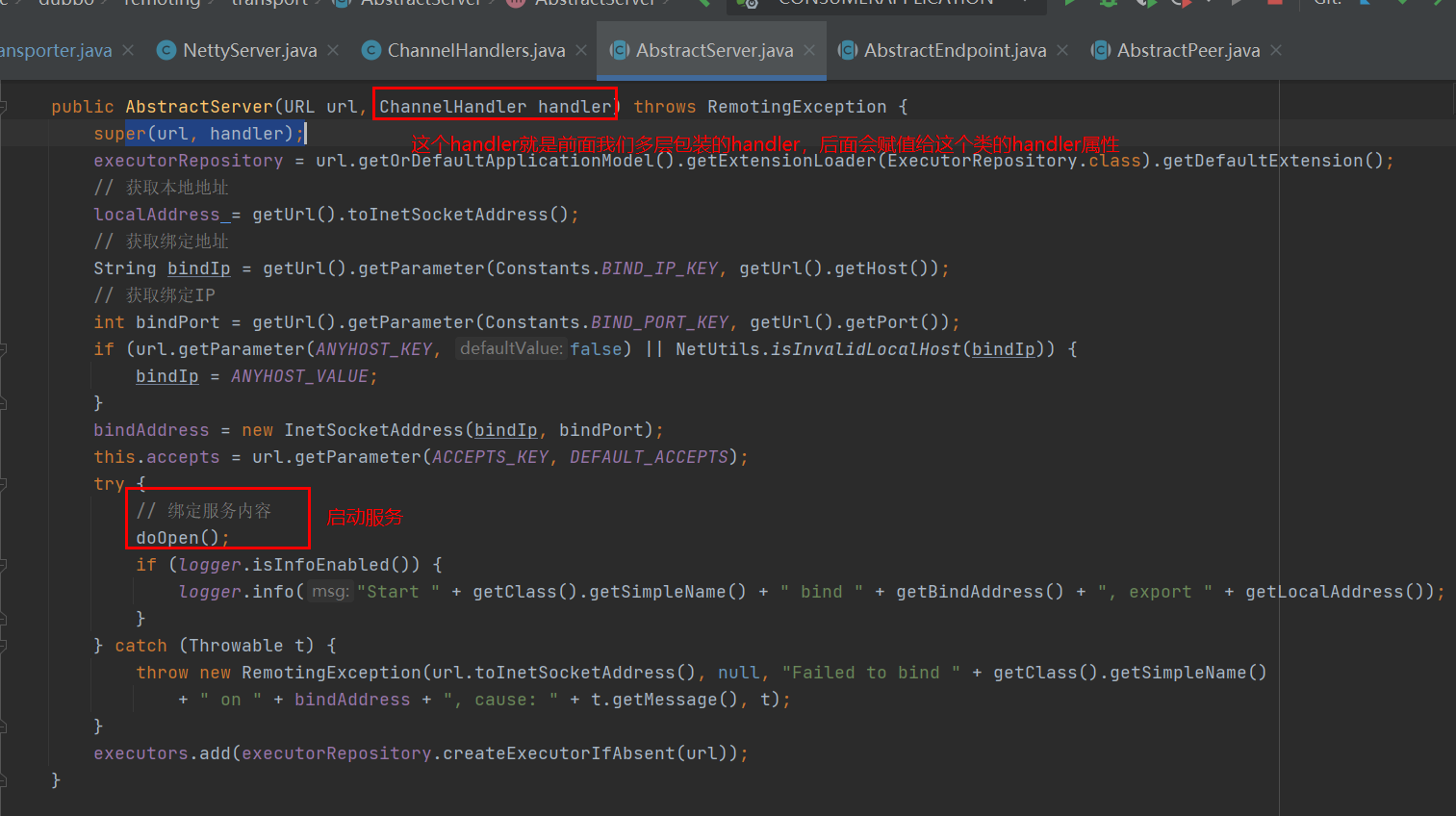Close the ansporter.java tab
The width and height of the screenshot is (1456, 816).
point(128,50)
